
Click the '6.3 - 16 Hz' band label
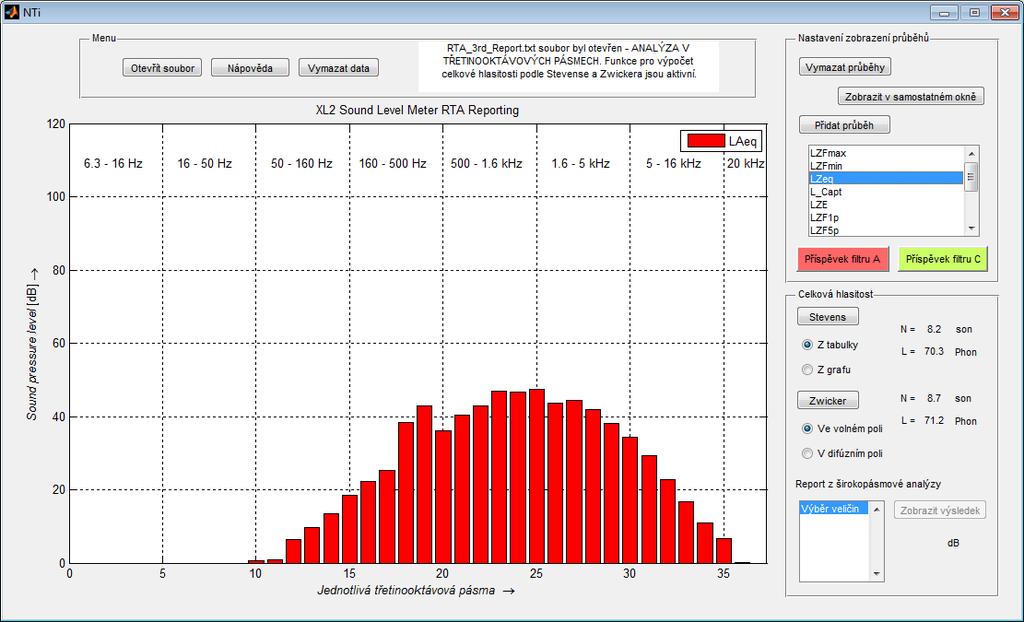(113, 163)
